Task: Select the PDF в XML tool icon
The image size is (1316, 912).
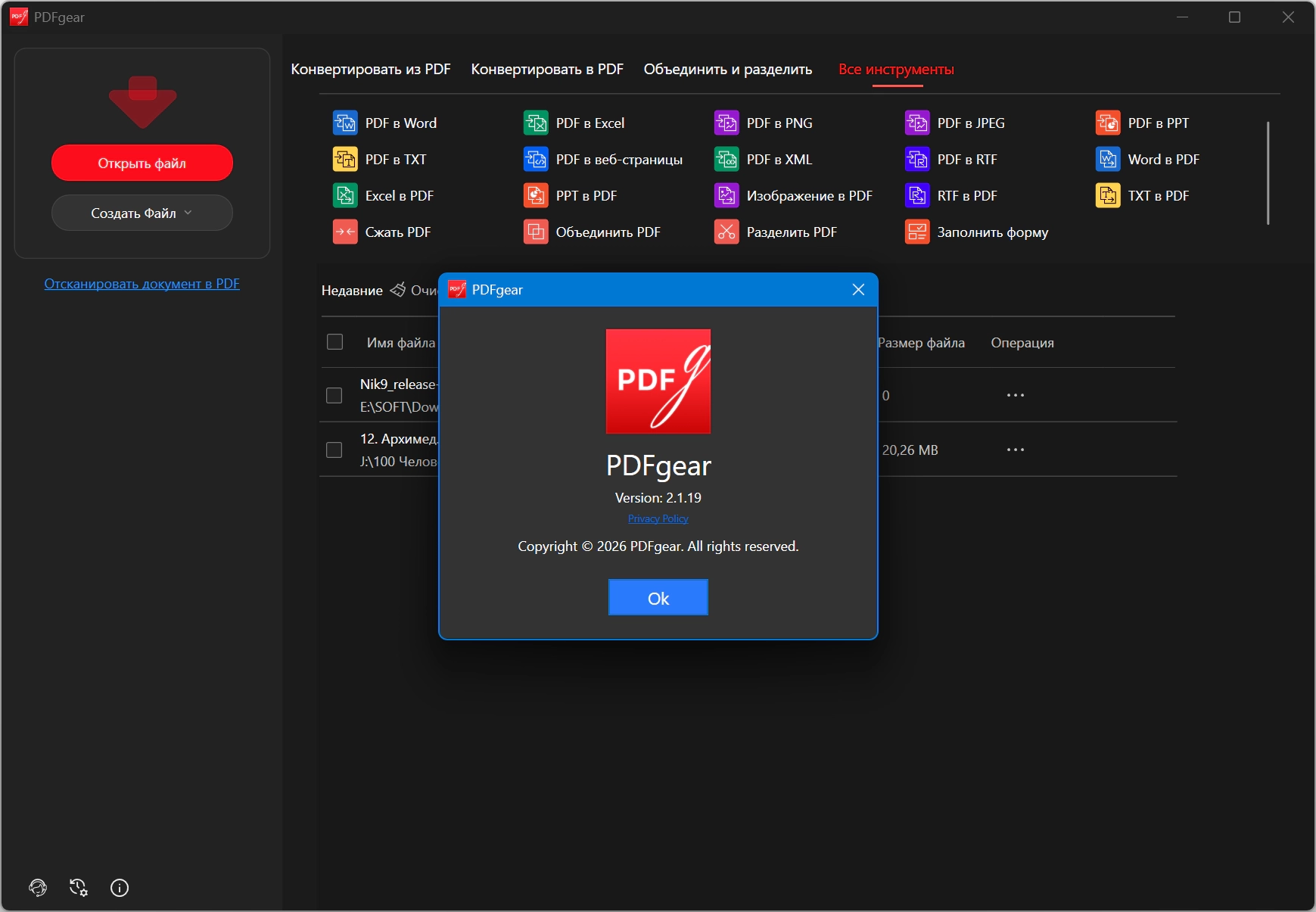Action: pos(726,159)
